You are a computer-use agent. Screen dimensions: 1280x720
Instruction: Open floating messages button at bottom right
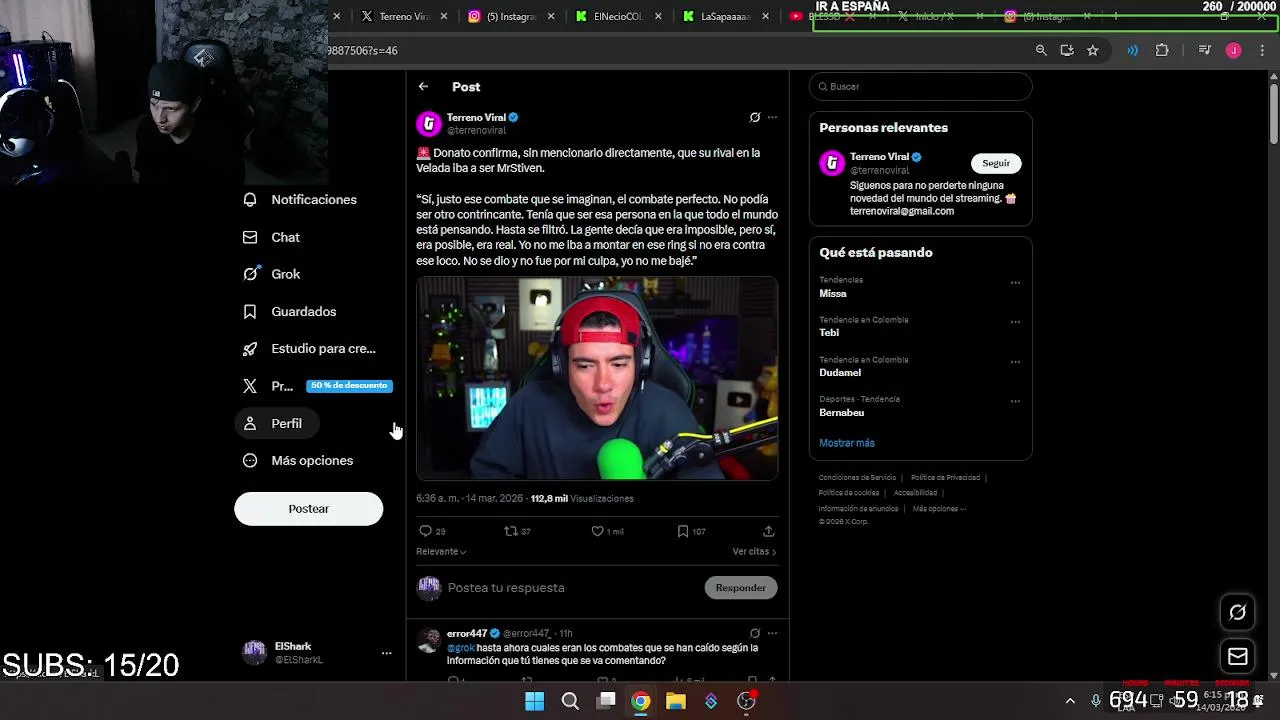pos(1238,657)
